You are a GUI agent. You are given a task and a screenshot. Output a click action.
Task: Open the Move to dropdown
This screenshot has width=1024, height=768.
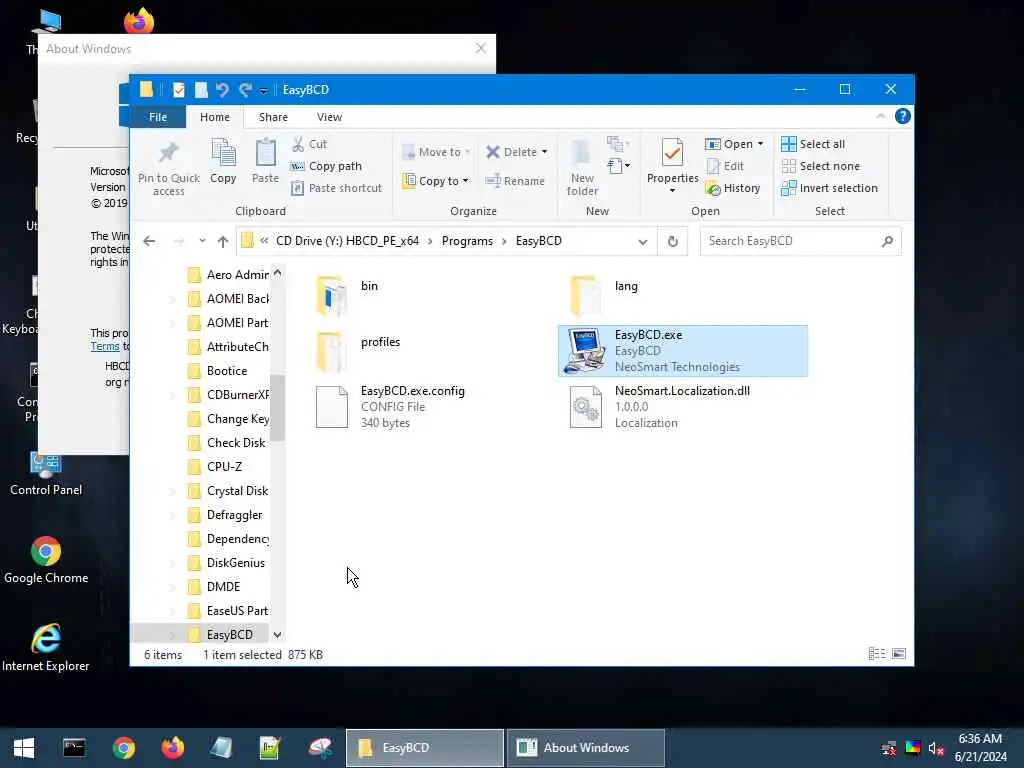[x=436, y=152]
